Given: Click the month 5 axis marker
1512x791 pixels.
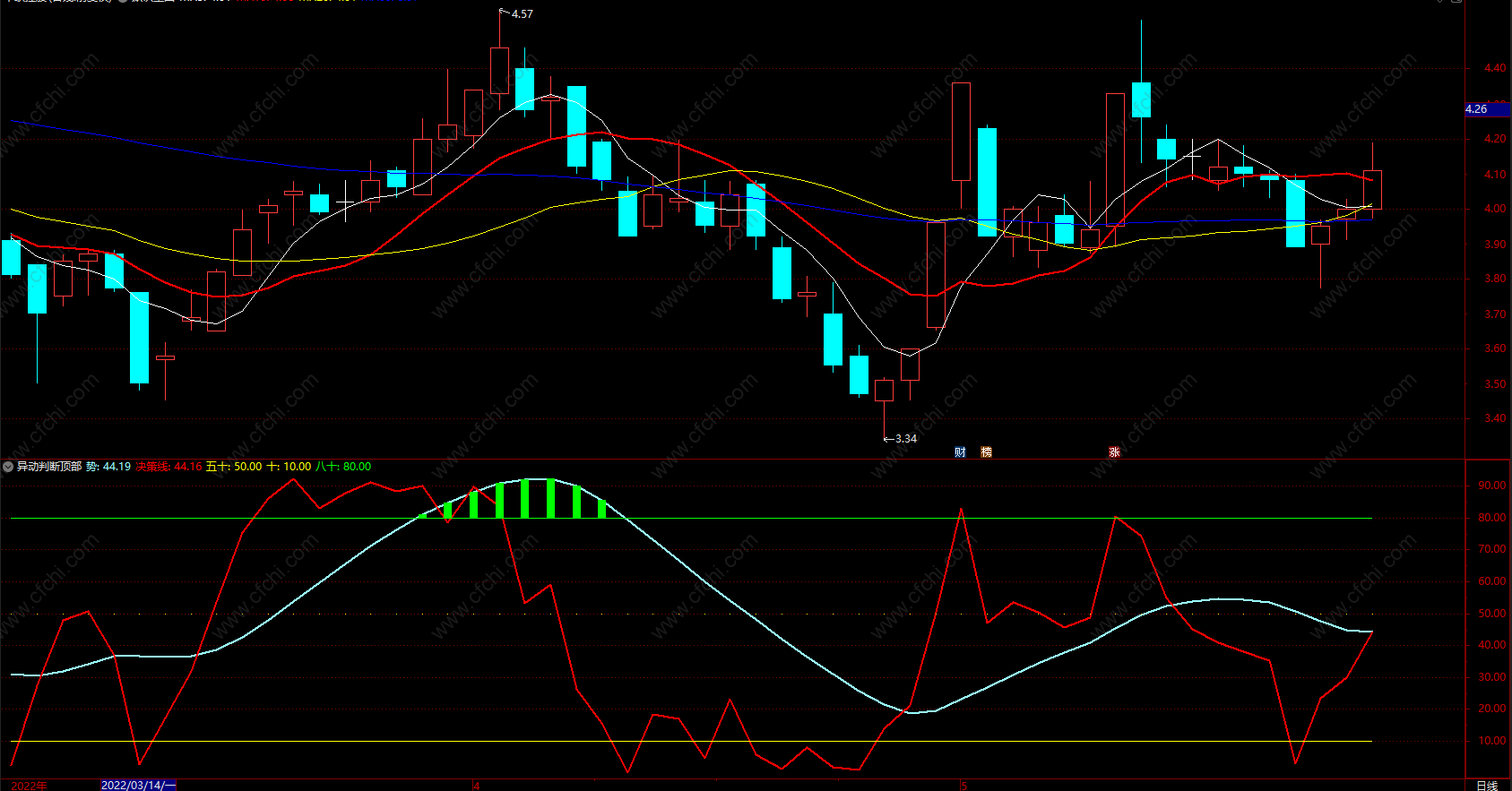Looking at the screenshot, I should pyautogui.click(x=964, y=786).
